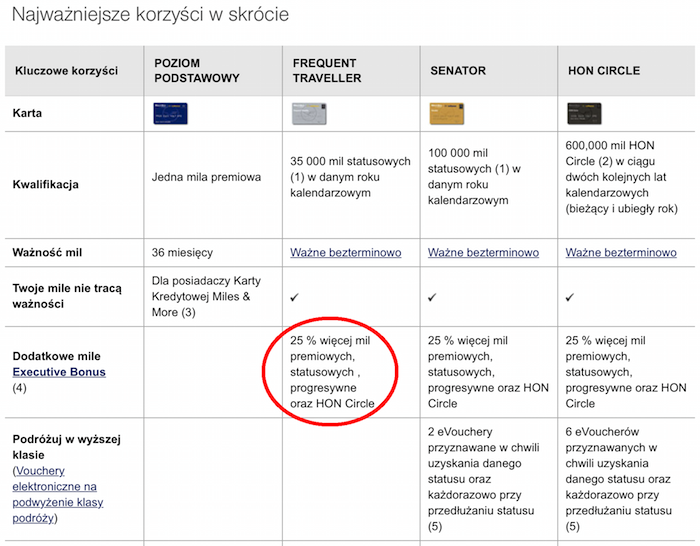The width and height of the screenshot is (700, 546).
Task: Open 'Ważne bezterminowo' link in Senator column
Action: tap(483, 252)
